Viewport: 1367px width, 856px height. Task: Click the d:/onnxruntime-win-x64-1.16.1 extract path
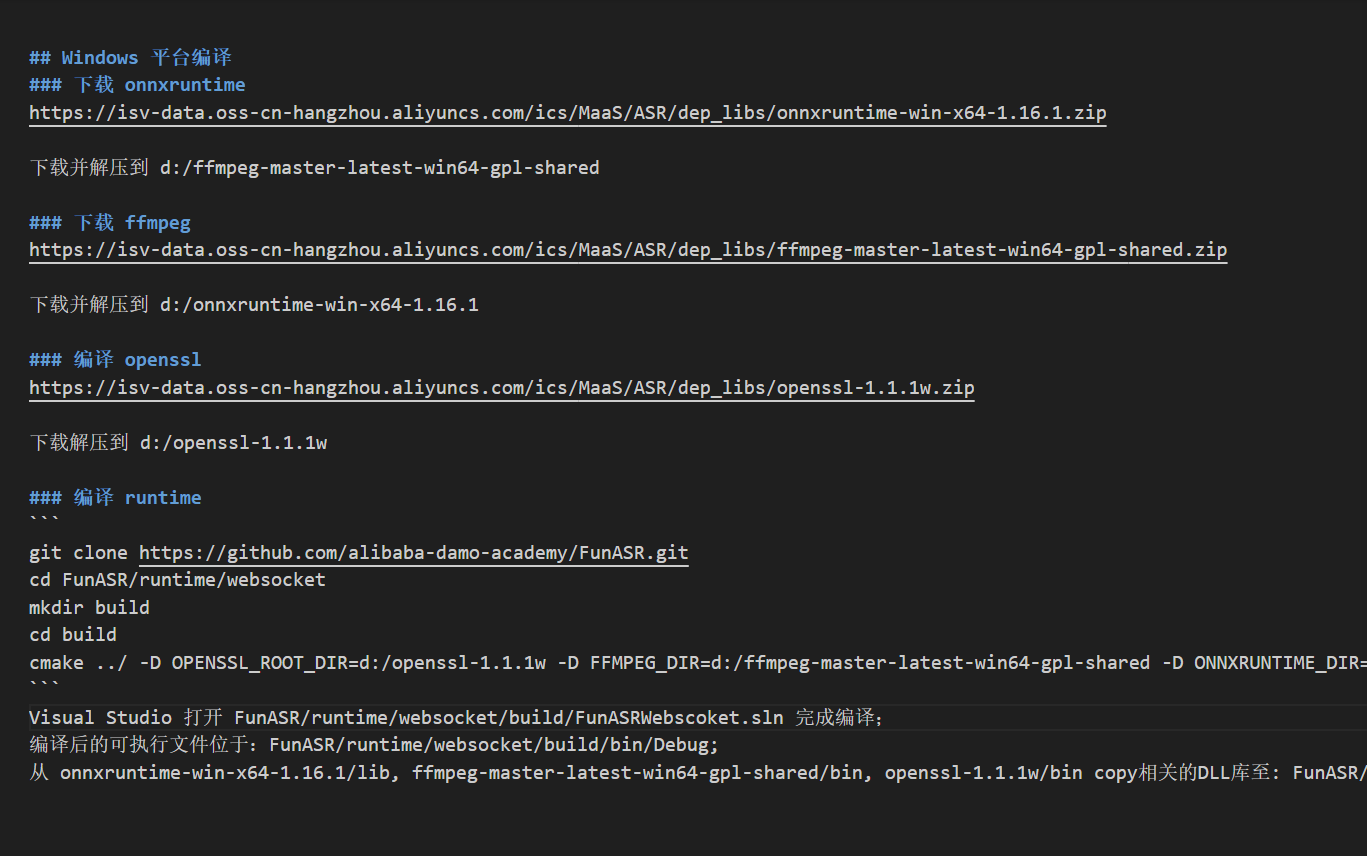tap(319, 305)
